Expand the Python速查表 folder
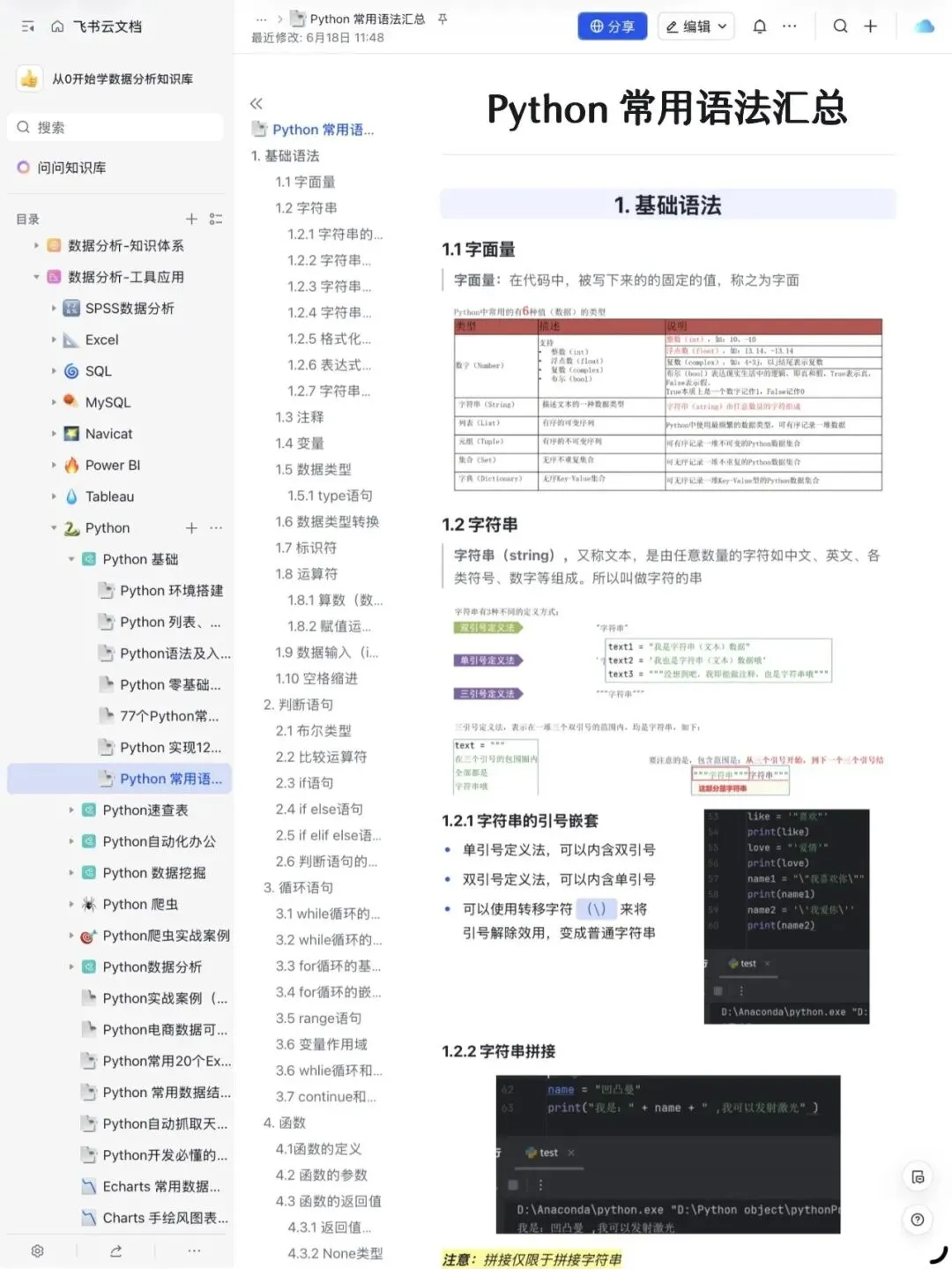 [71, 810]
